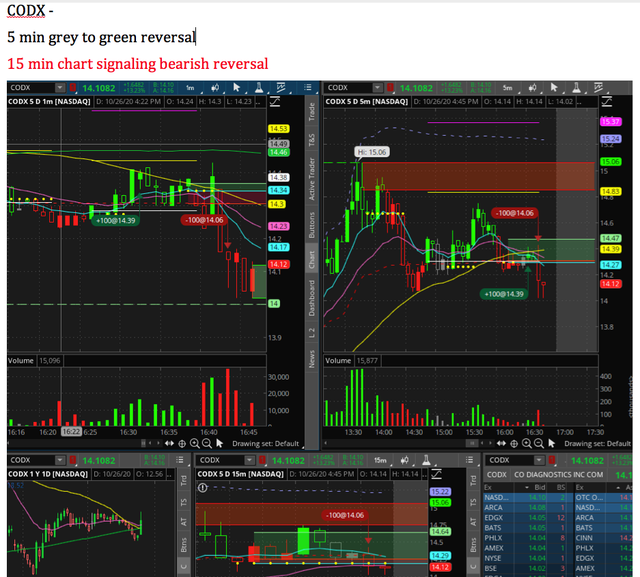Viewport: 640px width, 577px height.
Task: Open Active Trader sidebar tab
Action: pos(312,179)
